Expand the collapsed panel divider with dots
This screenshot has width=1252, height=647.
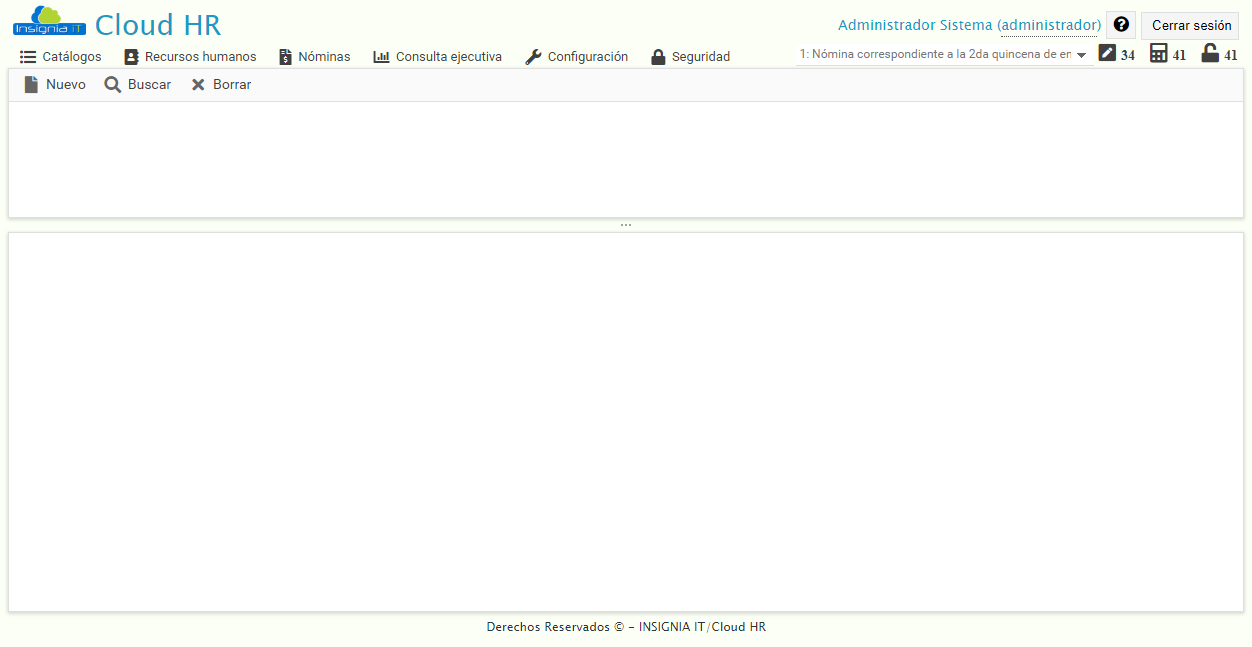coord(626,223)
